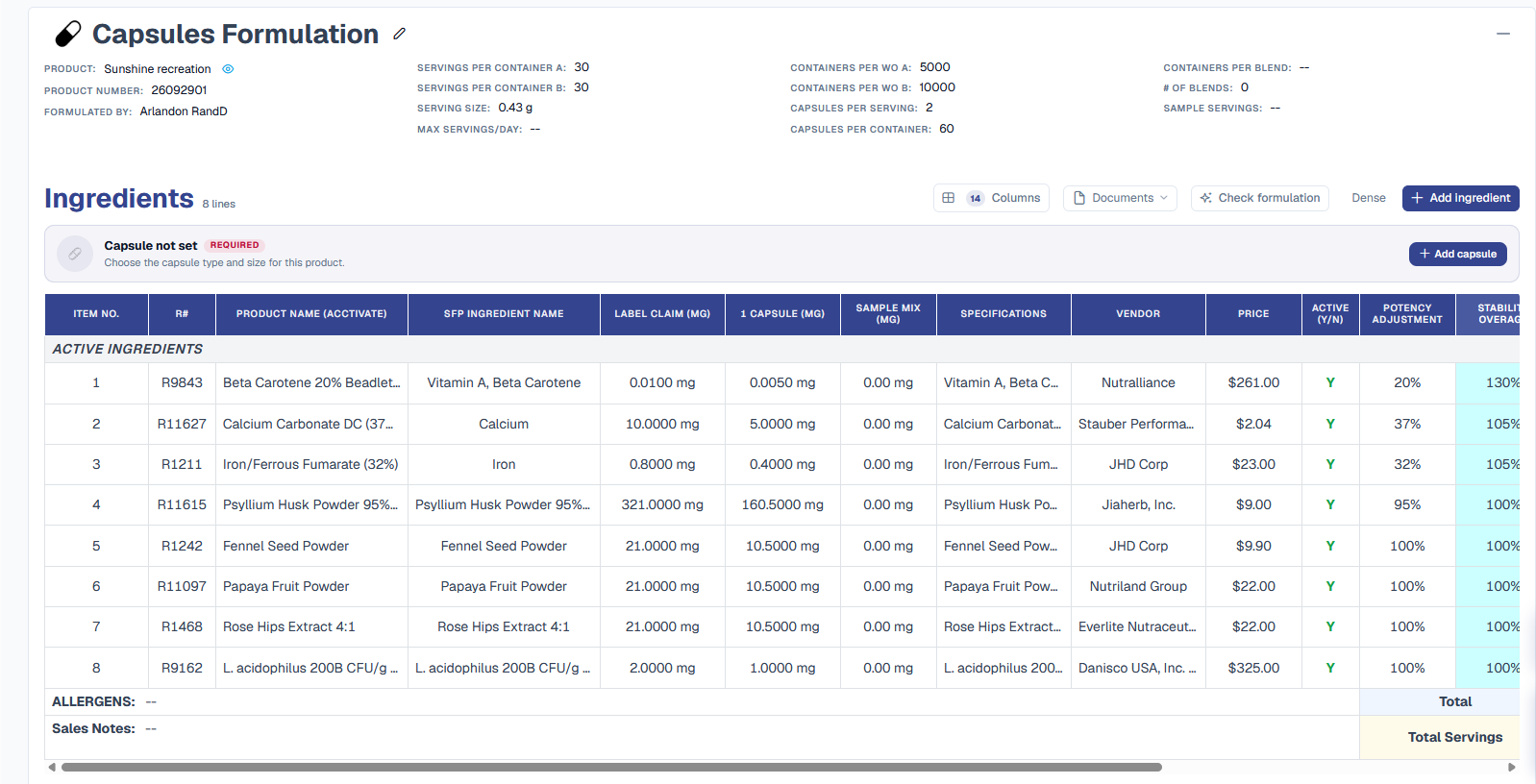
Task: Click the JHD Corp vendor in the Fennel Seed row
Action: coord(1138,546)
